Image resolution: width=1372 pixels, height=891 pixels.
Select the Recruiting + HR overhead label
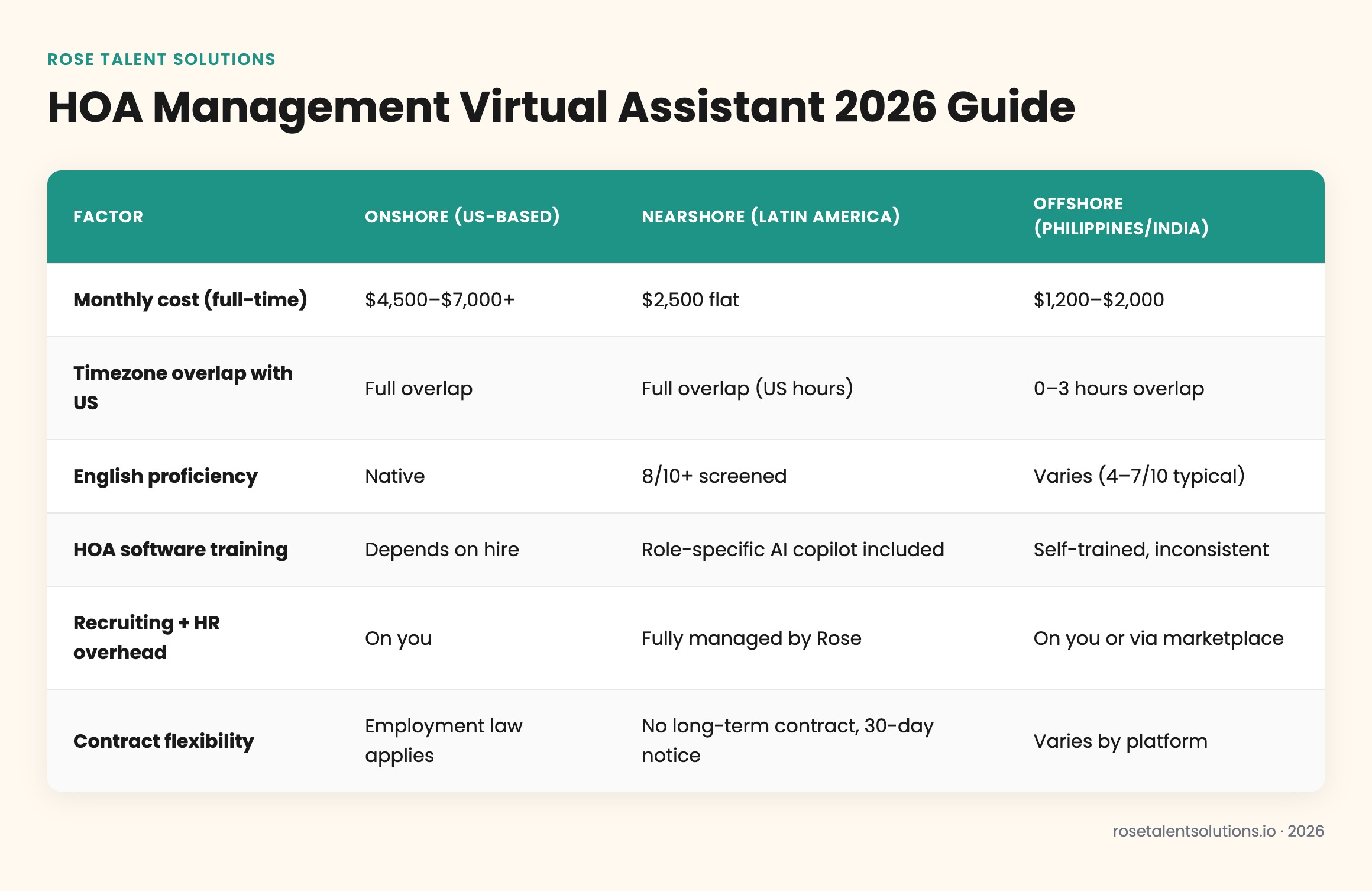(x=147, y=638)
